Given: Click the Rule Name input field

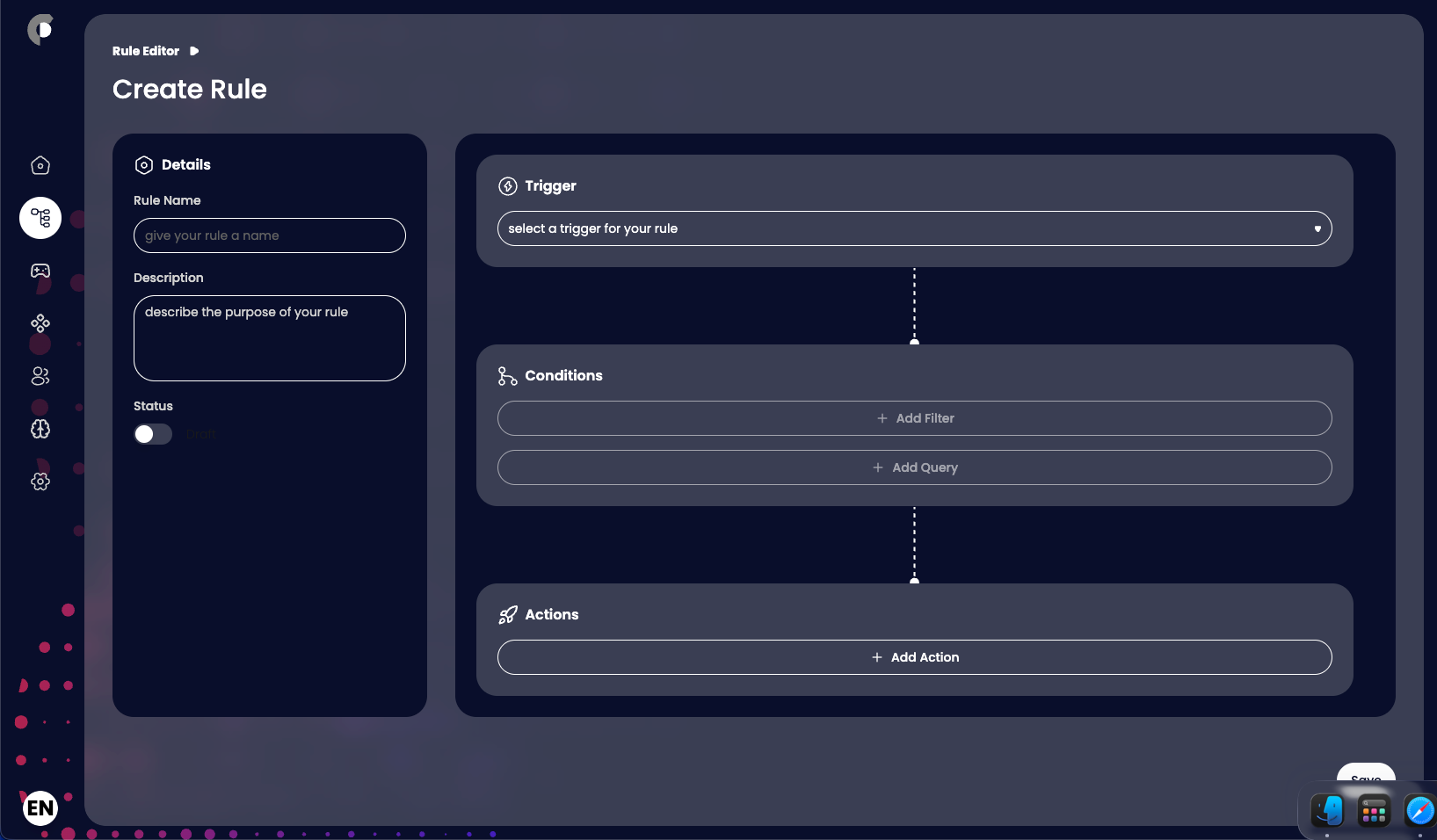Looking at the screenshot, I should click(269, 235).
